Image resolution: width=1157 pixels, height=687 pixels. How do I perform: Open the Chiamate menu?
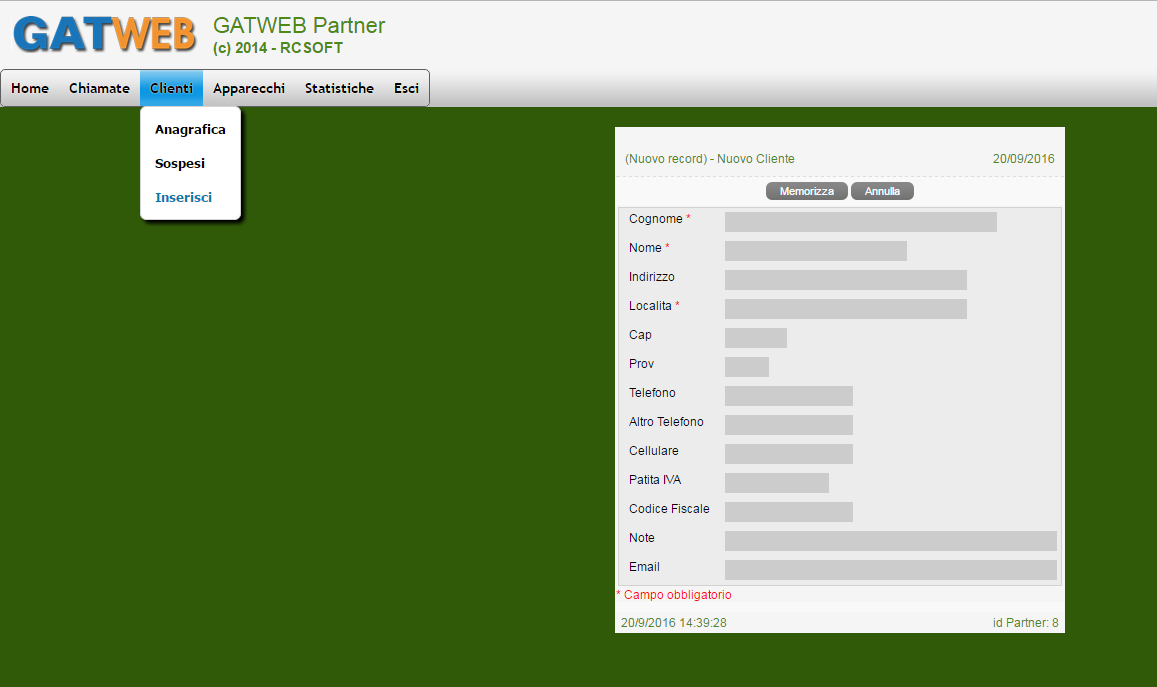click(100, 89)
